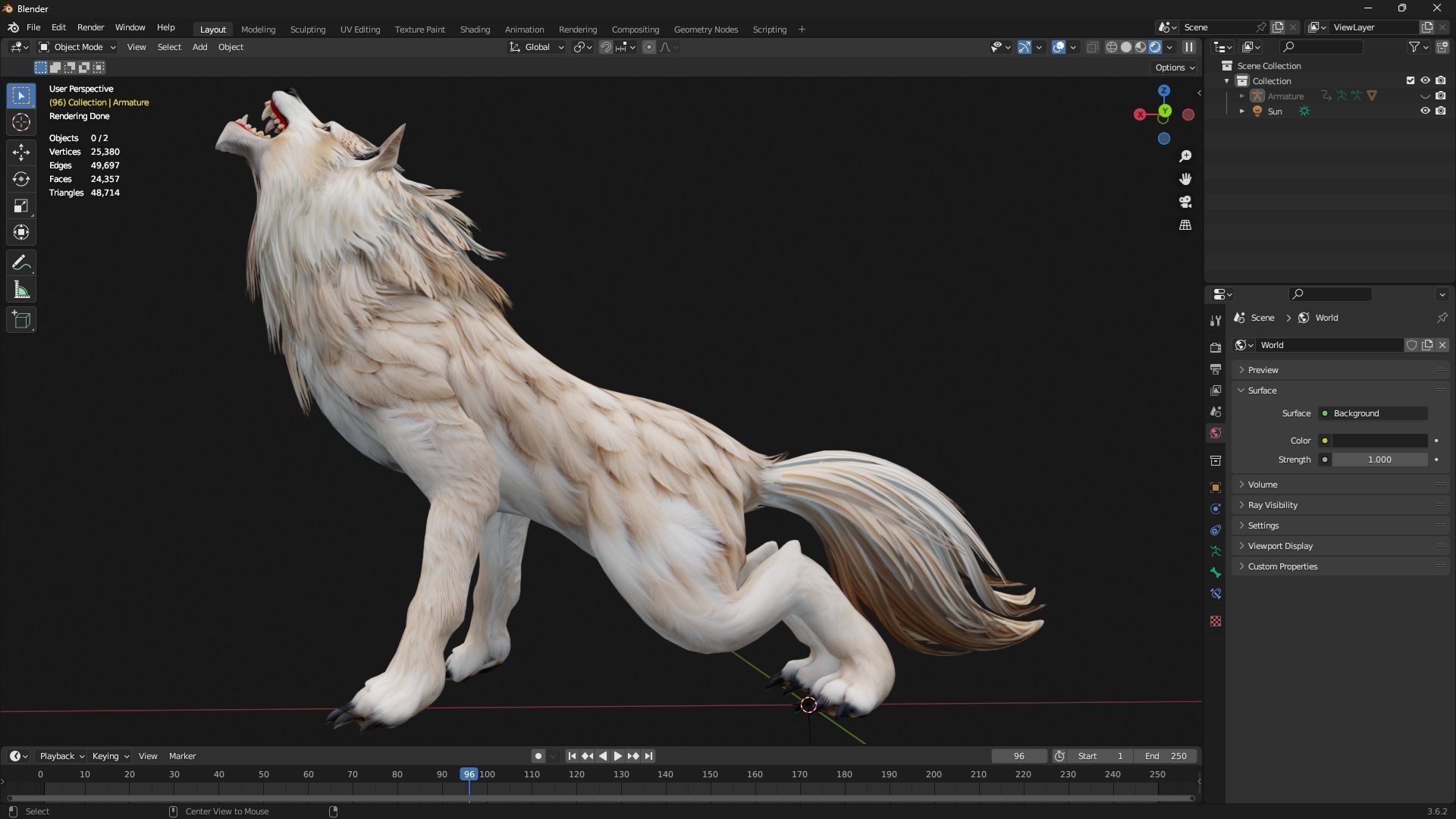Open the Object Mode dropdown
1456x819 pixels.
click(x=77, y=47)
